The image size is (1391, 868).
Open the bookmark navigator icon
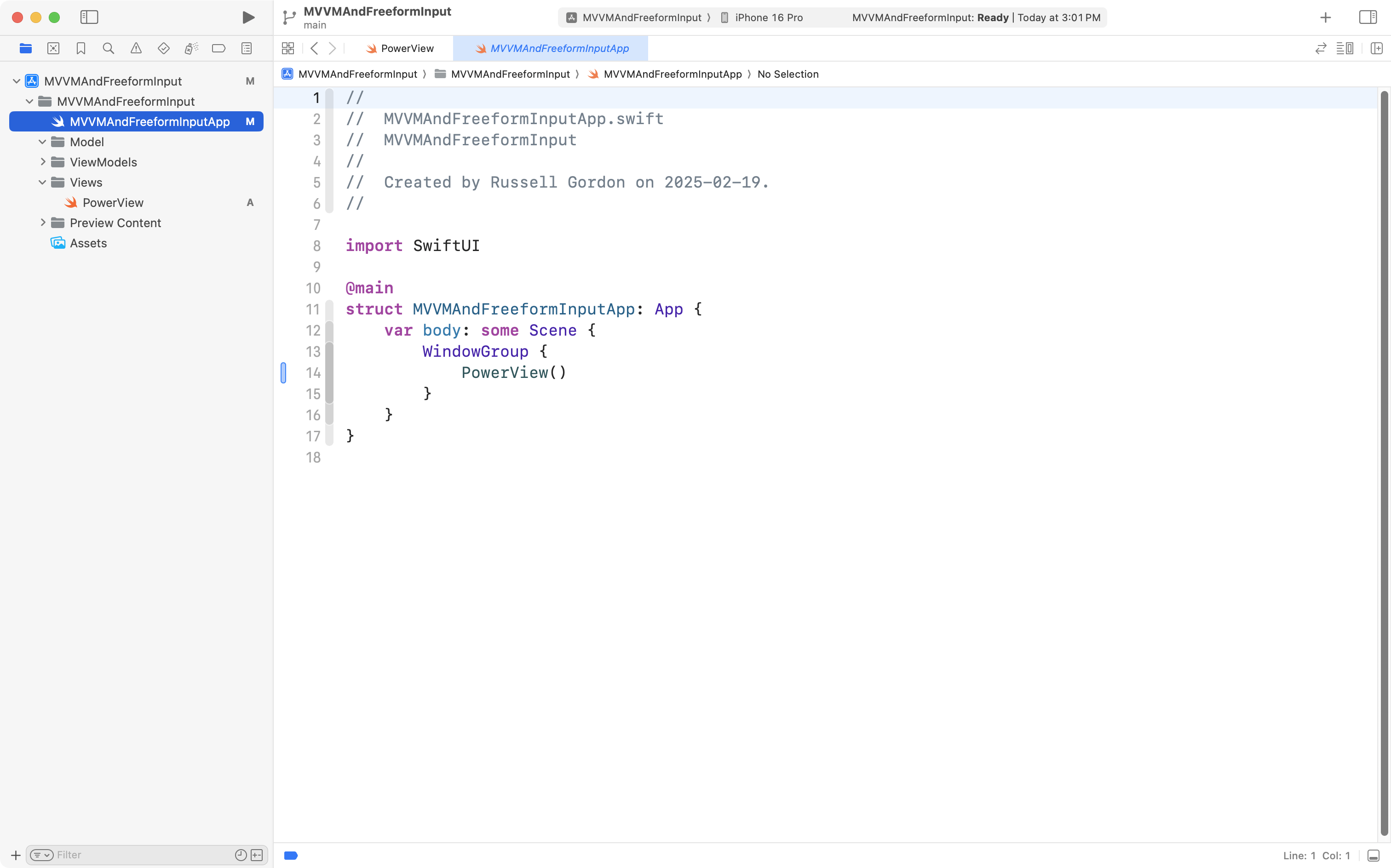click(81, 48)
